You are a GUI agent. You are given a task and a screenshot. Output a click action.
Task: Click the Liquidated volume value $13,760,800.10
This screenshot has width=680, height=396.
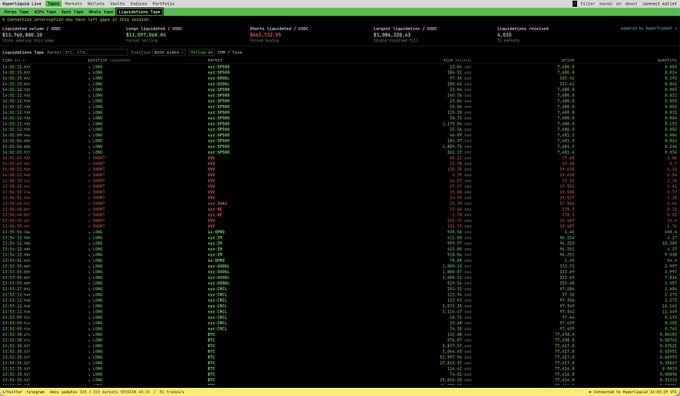coord(22,35)
